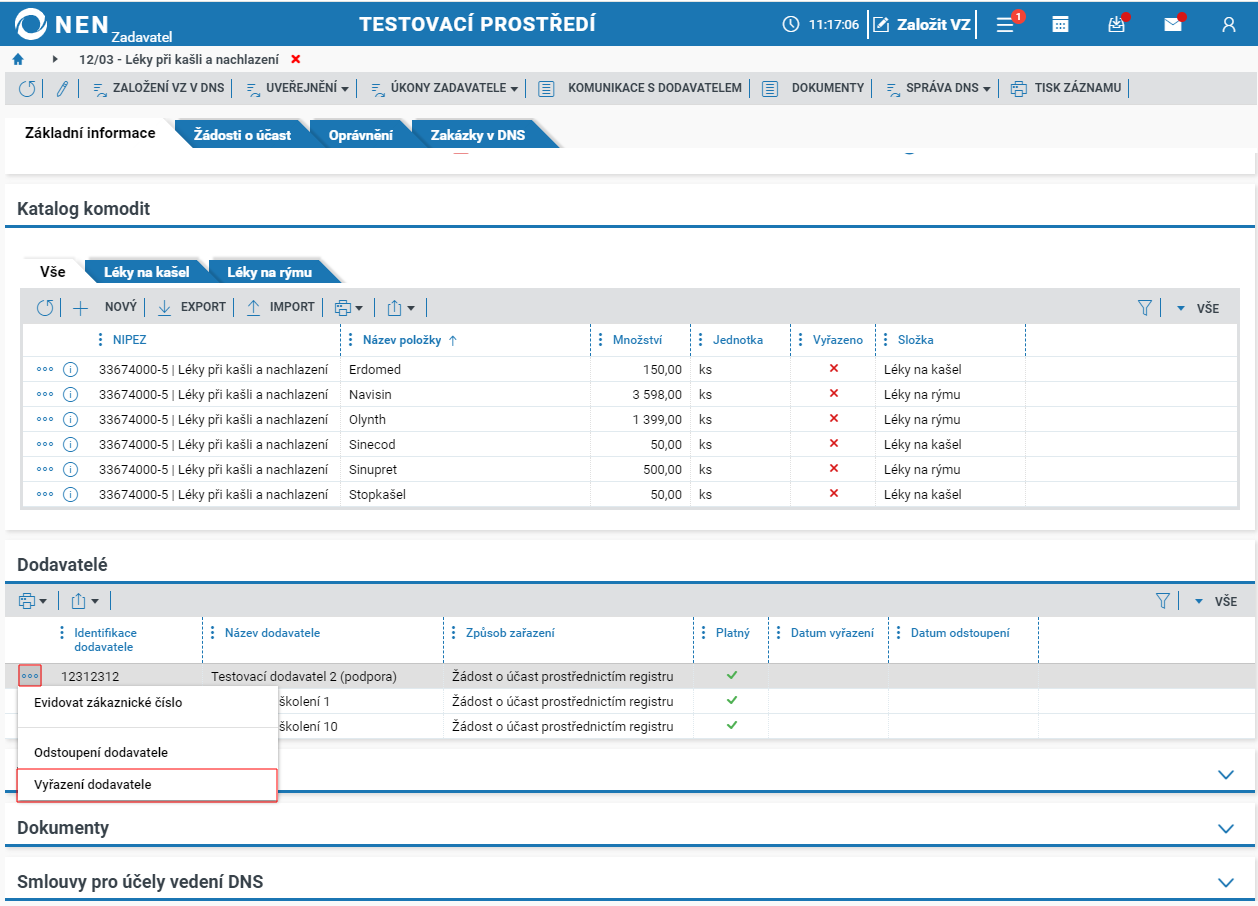The height and width of the screenshot is (906, 1258).
Task: Open the share dropdown in Dodavatelé toolbar
Action: (x=85, y=601)
